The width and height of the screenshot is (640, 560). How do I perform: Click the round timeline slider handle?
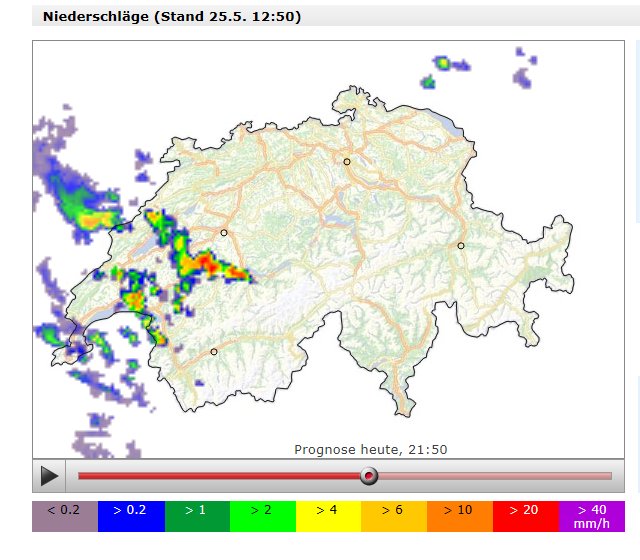tap(369, 476)
